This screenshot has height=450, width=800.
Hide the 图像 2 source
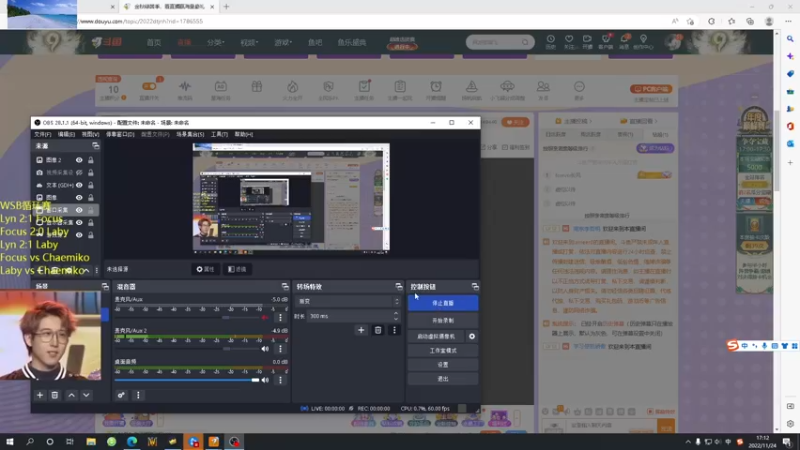[79, 160]
